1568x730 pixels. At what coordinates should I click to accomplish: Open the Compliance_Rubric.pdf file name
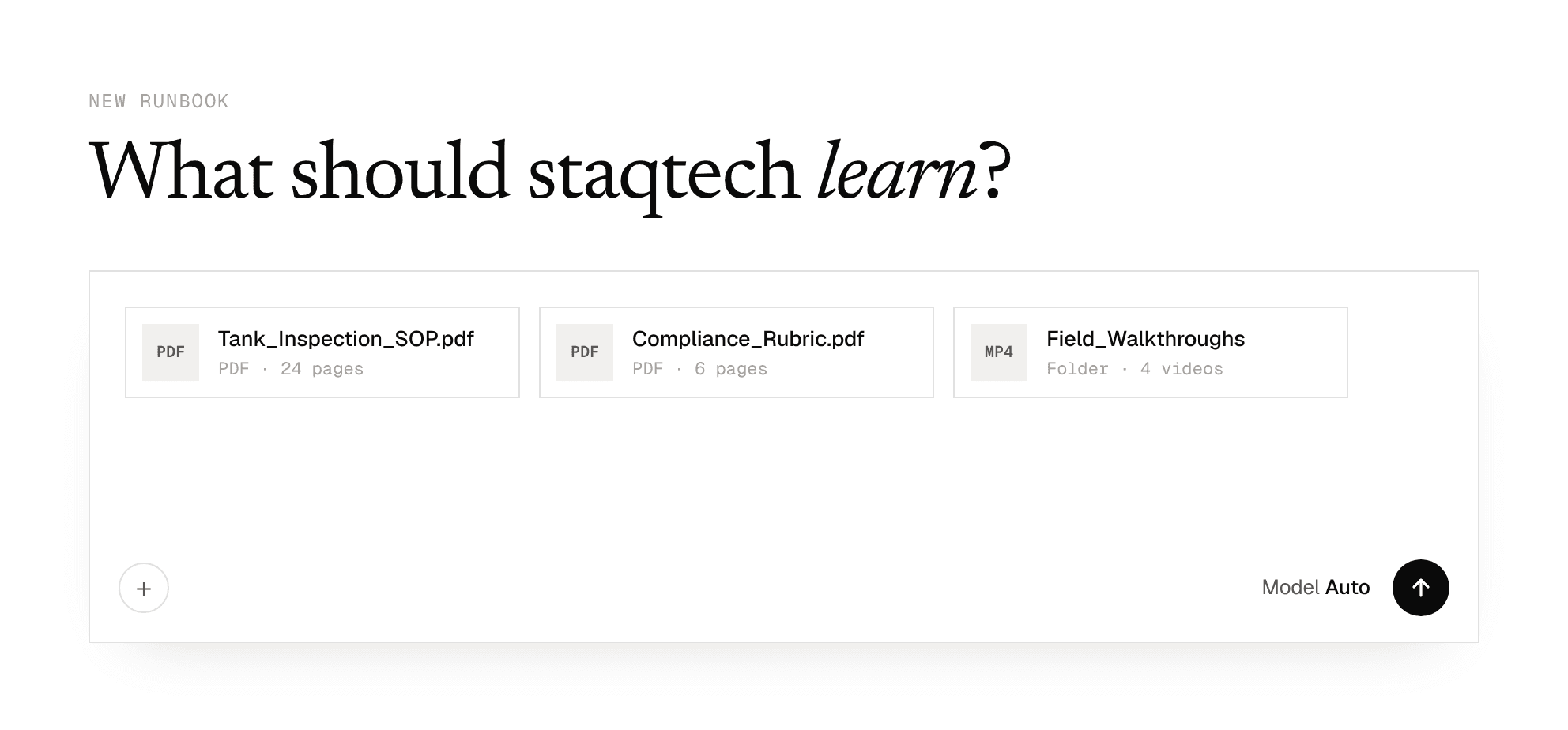tap(748, 339)
